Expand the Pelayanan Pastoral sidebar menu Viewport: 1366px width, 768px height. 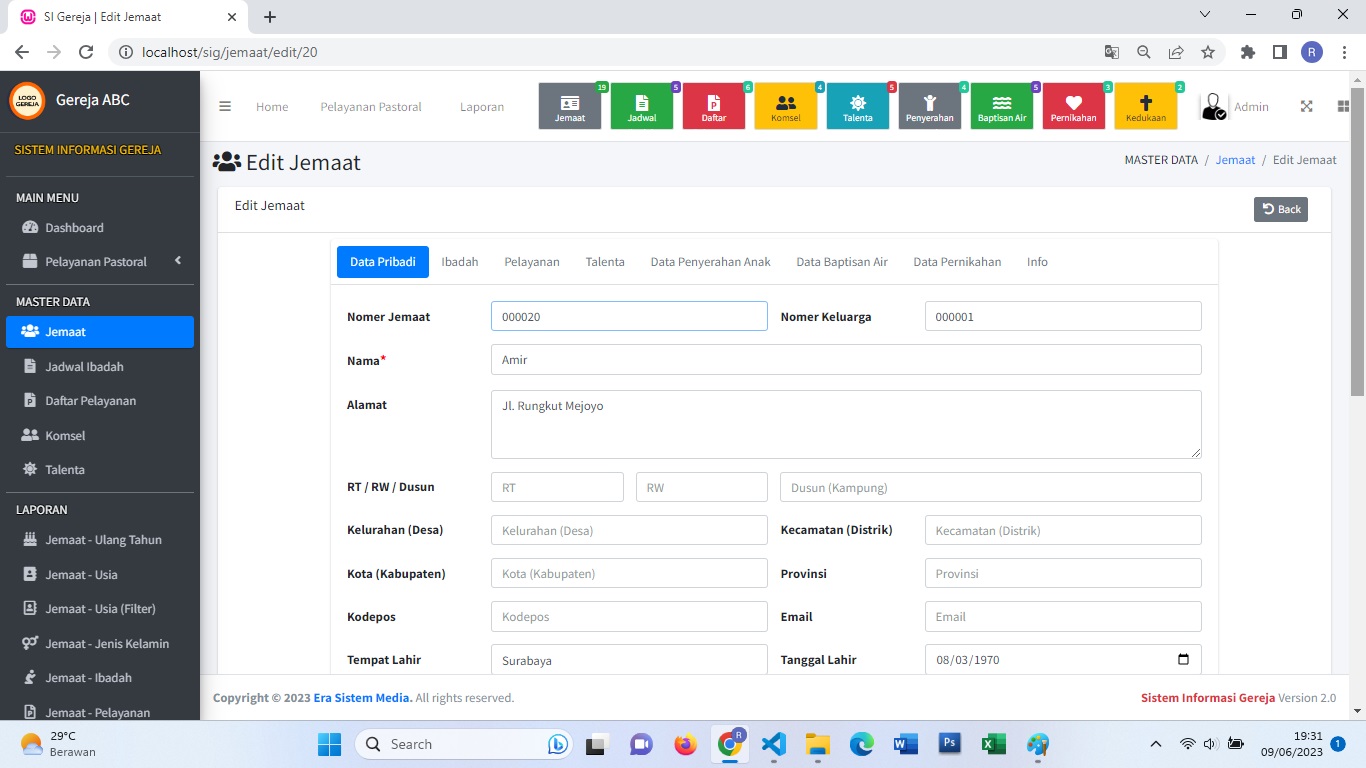click(97, 262)
